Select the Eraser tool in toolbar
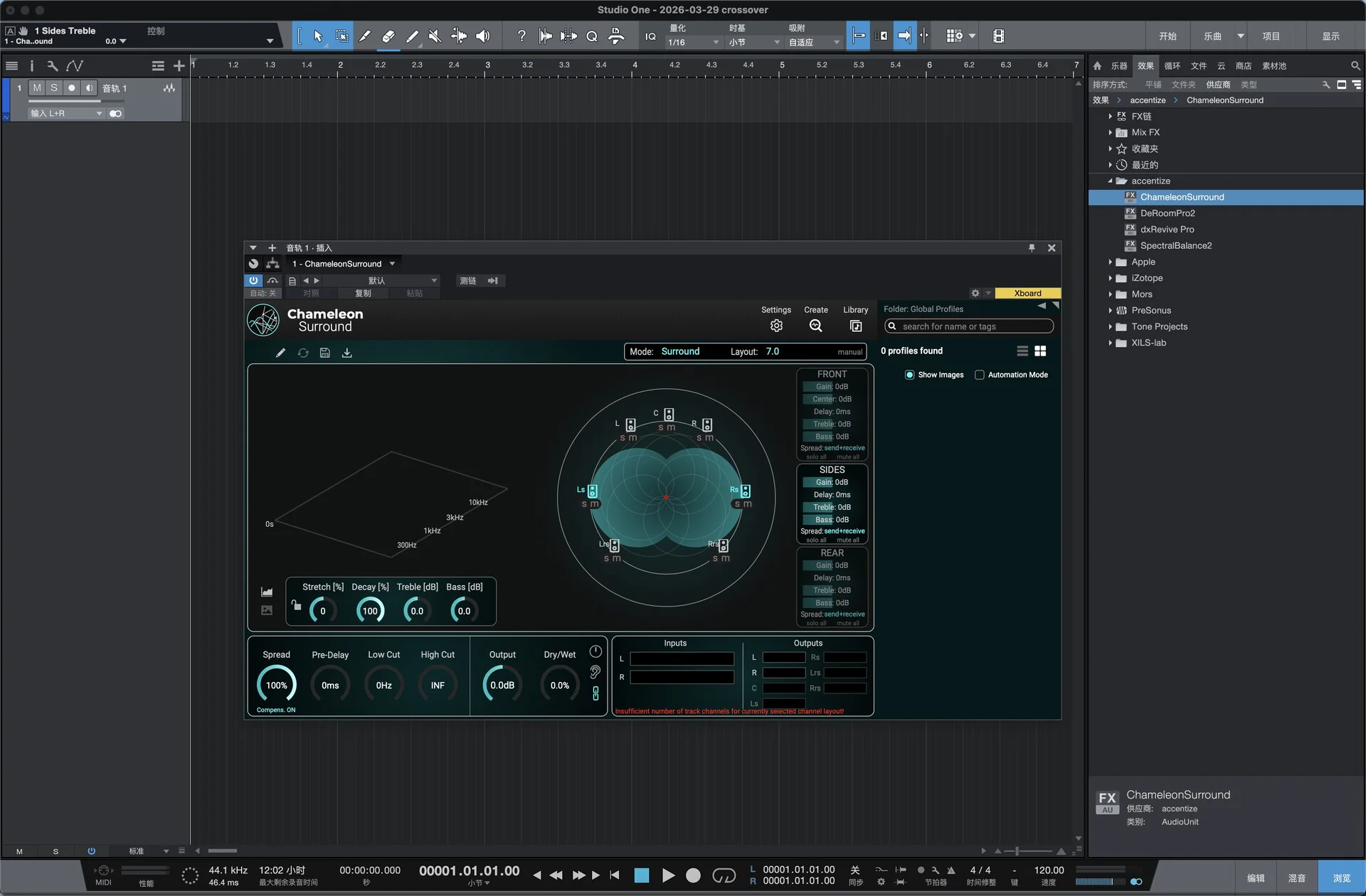 click(x=388, y=36)
